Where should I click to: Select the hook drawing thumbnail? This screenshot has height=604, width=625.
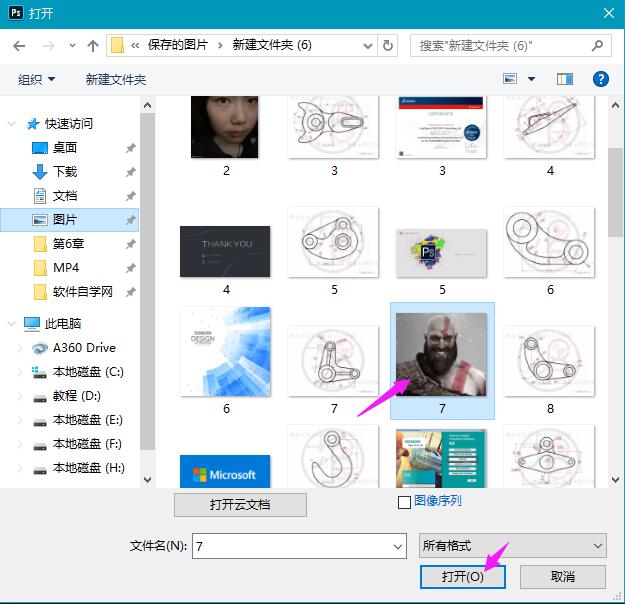(x=333, y=456)
